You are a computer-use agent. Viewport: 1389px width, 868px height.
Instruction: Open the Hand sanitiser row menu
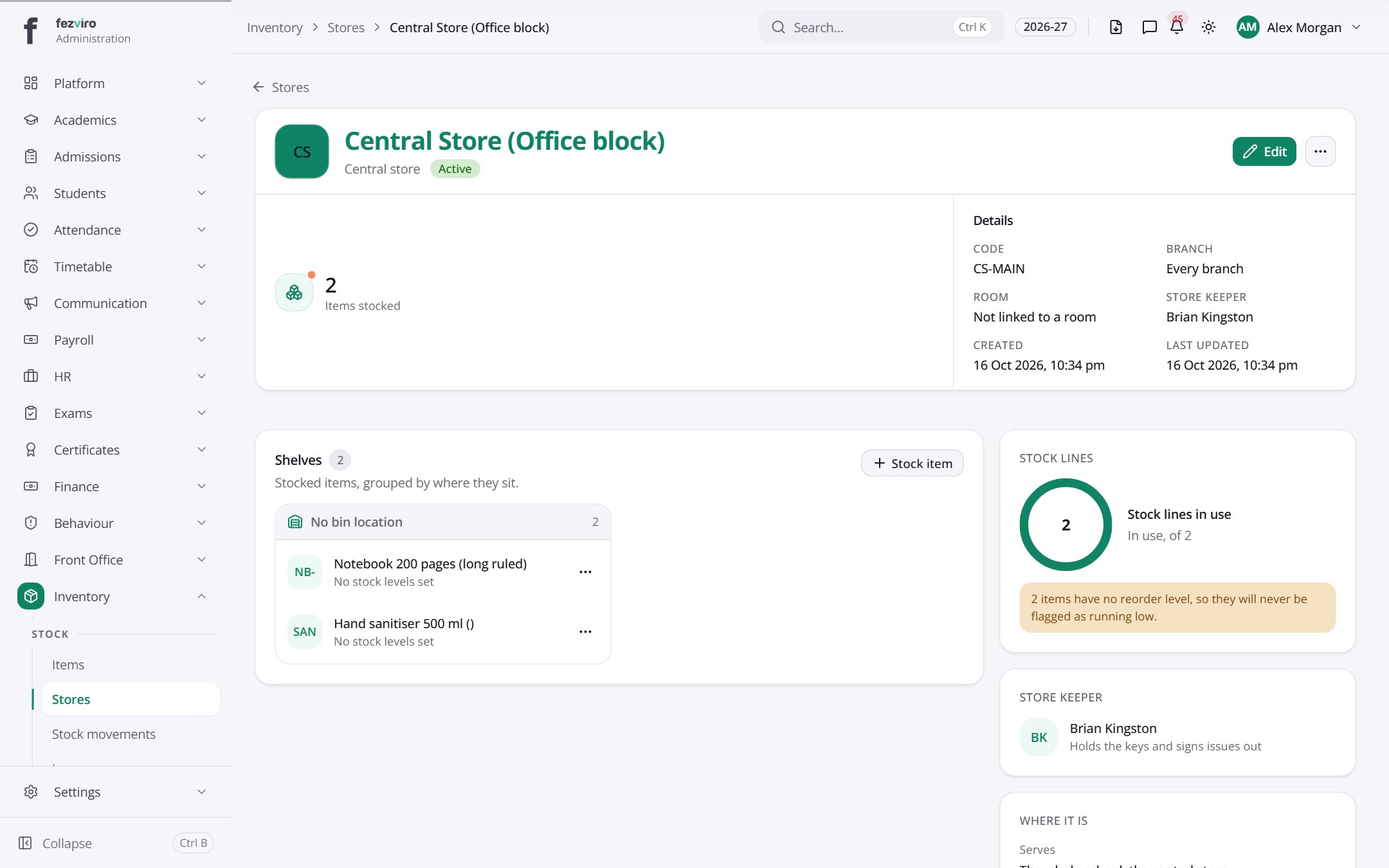[x=585, y=631]
